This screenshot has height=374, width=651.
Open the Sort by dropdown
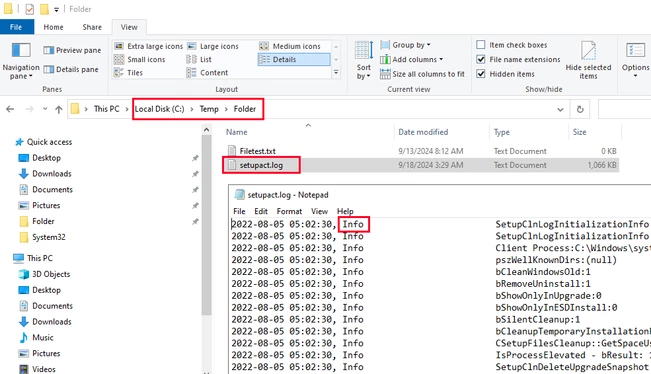click(x=364, y=61)
